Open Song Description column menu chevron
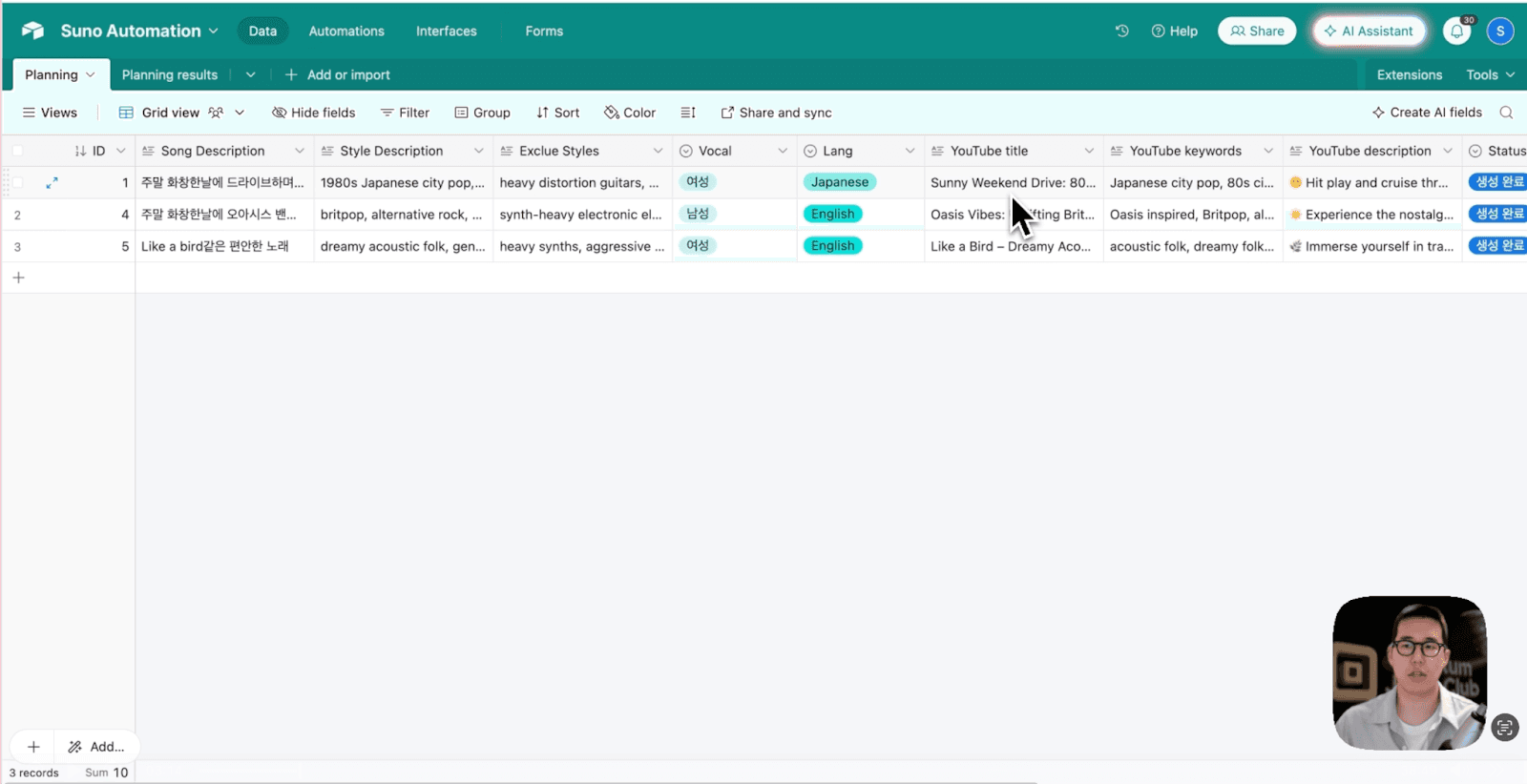The width and height of the screenshot is (1527, 784). (x=299, y=151)
